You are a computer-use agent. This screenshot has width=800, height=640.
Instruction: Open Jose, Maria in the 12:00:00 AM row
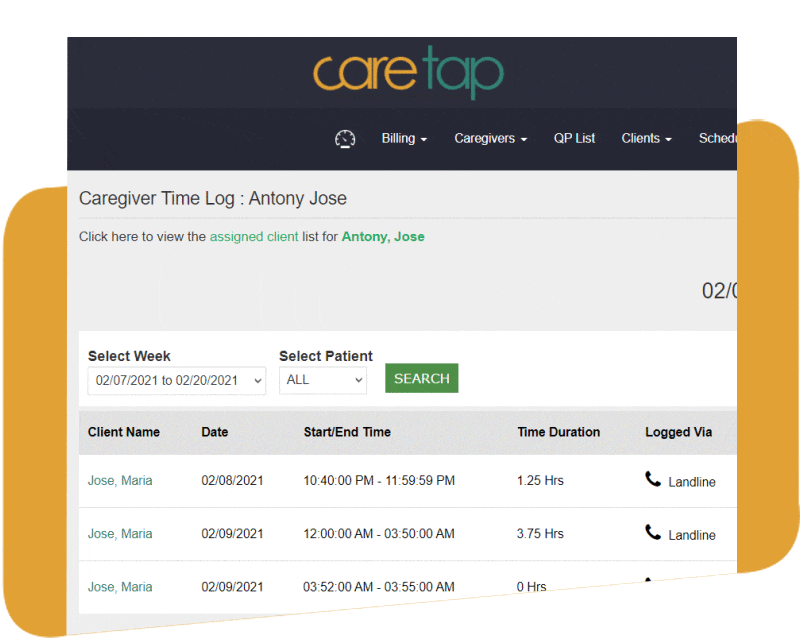[x=120, y=534]
